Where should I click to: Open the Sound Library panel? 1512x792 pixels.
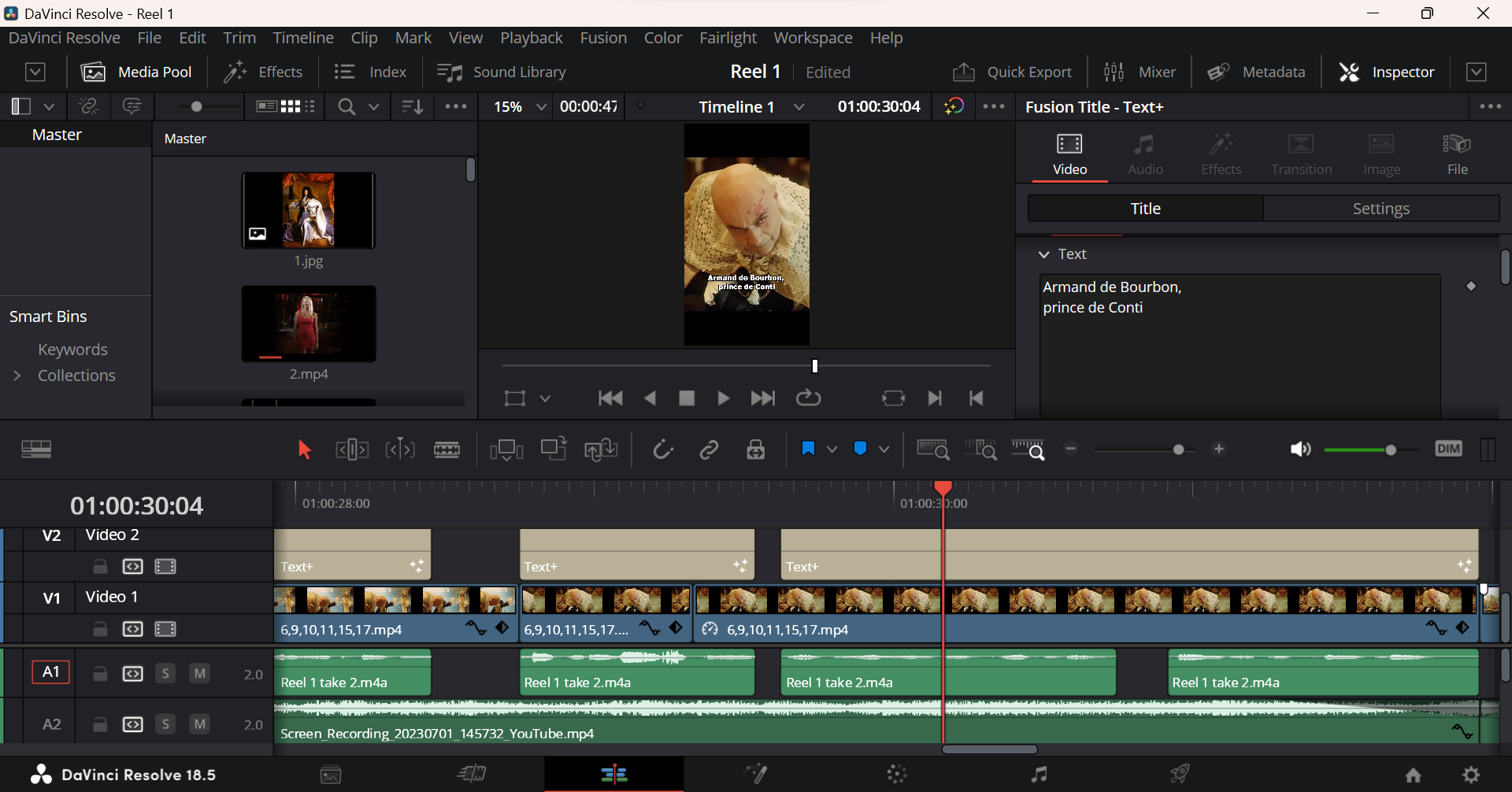(502, 72)
